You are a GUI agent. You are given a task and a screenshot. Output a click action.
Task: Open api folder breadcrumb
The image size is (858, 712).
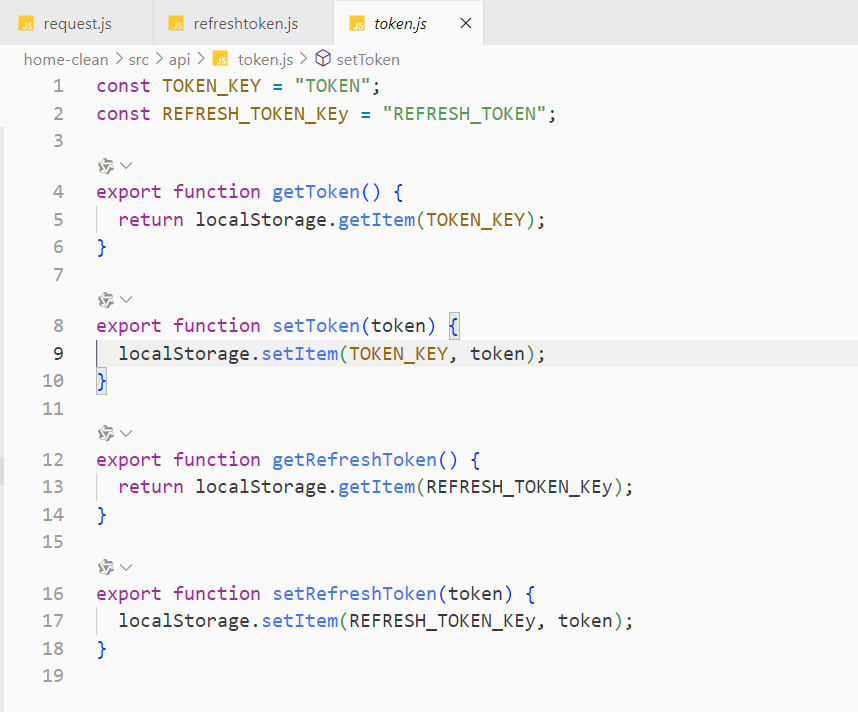(x=179, y=59)
